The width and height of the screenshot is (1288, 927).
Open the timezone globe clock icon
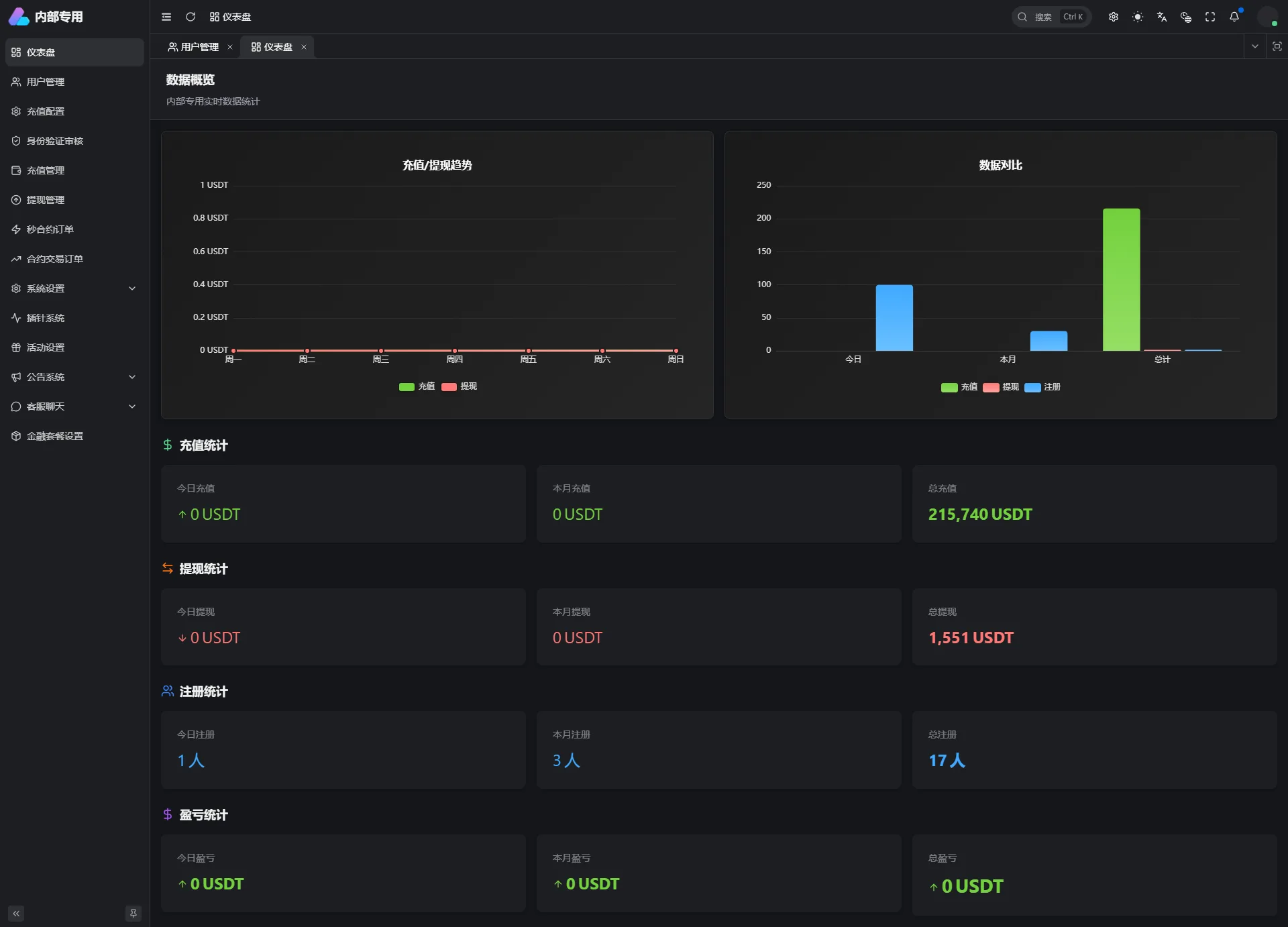coord(1185,17)
